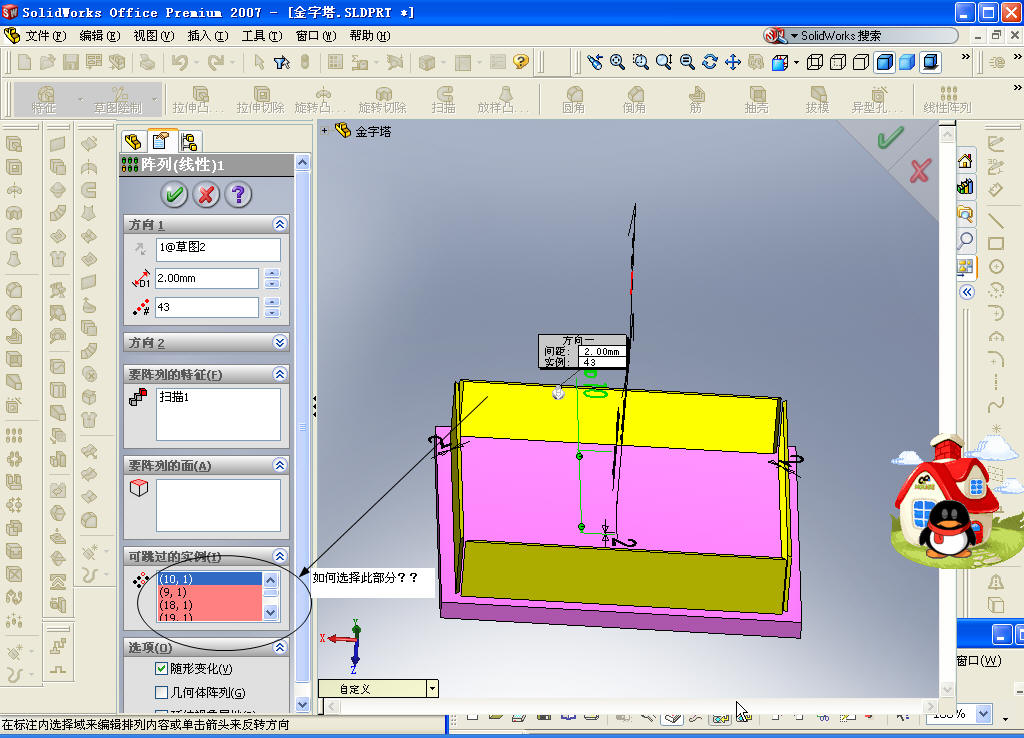Screen dimensions: 1024x738
Task: Open the 文件 menu
Action: coord(45,35)
